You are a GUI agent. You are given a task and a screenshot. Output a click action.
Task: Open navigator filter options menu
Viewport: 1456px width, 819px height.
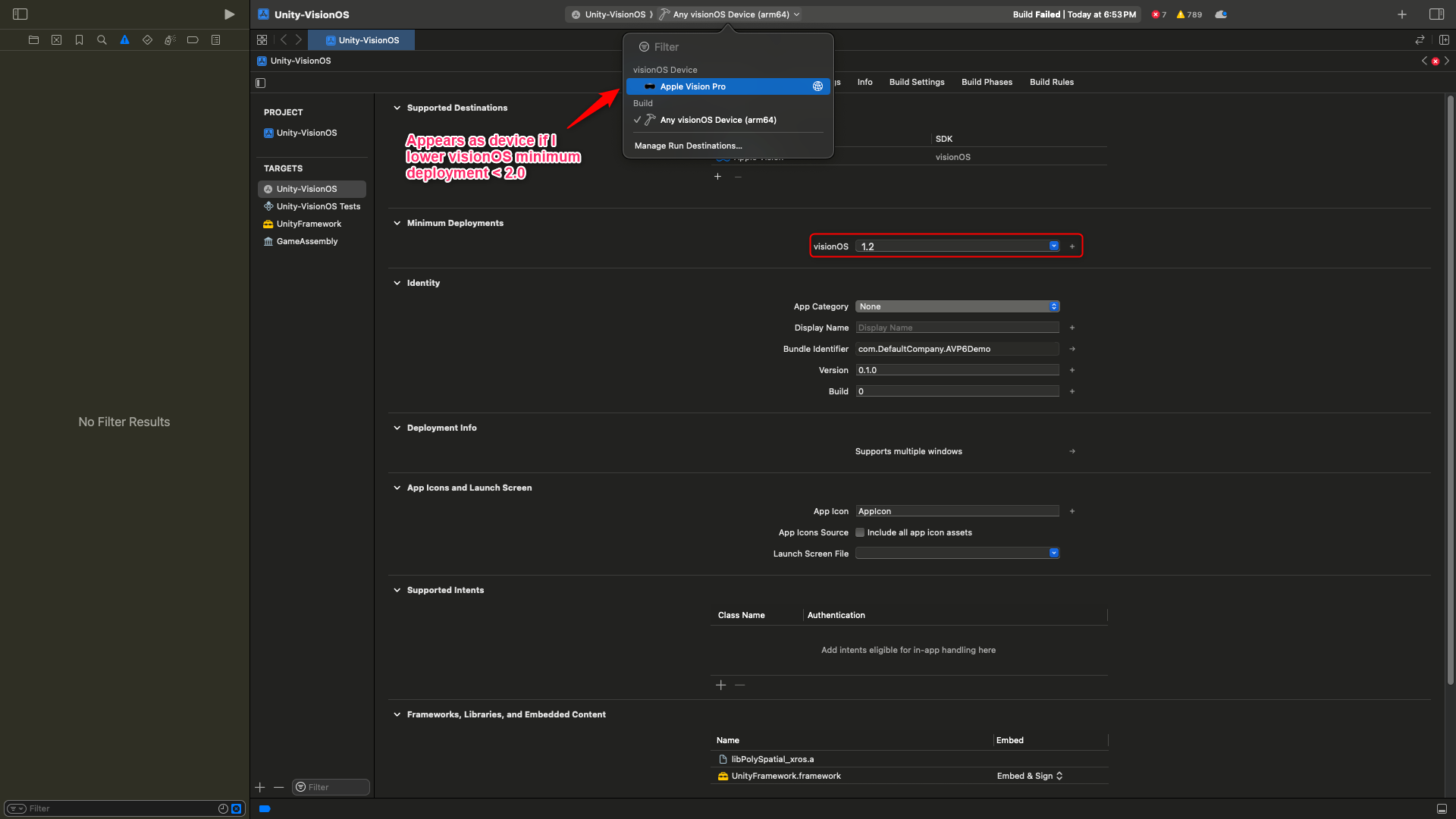16,809
